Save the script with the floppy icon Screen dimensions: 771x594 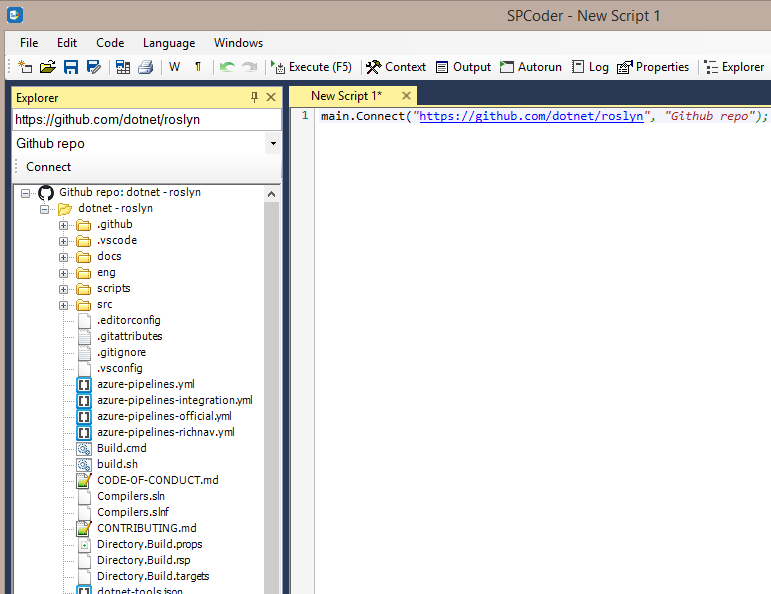click(x=71, y=66)
